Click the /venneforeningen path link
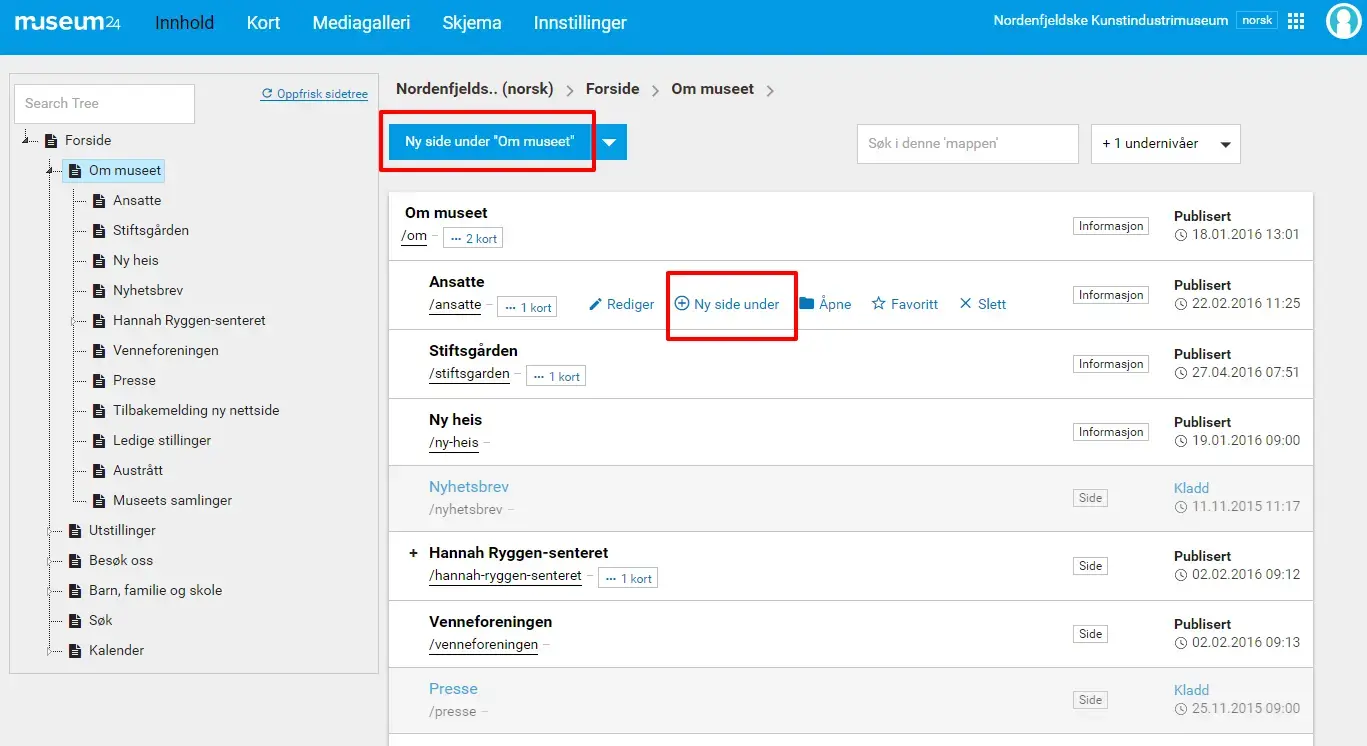The image size is (1367, 746). pyautogui.click(x=484, y=645)
